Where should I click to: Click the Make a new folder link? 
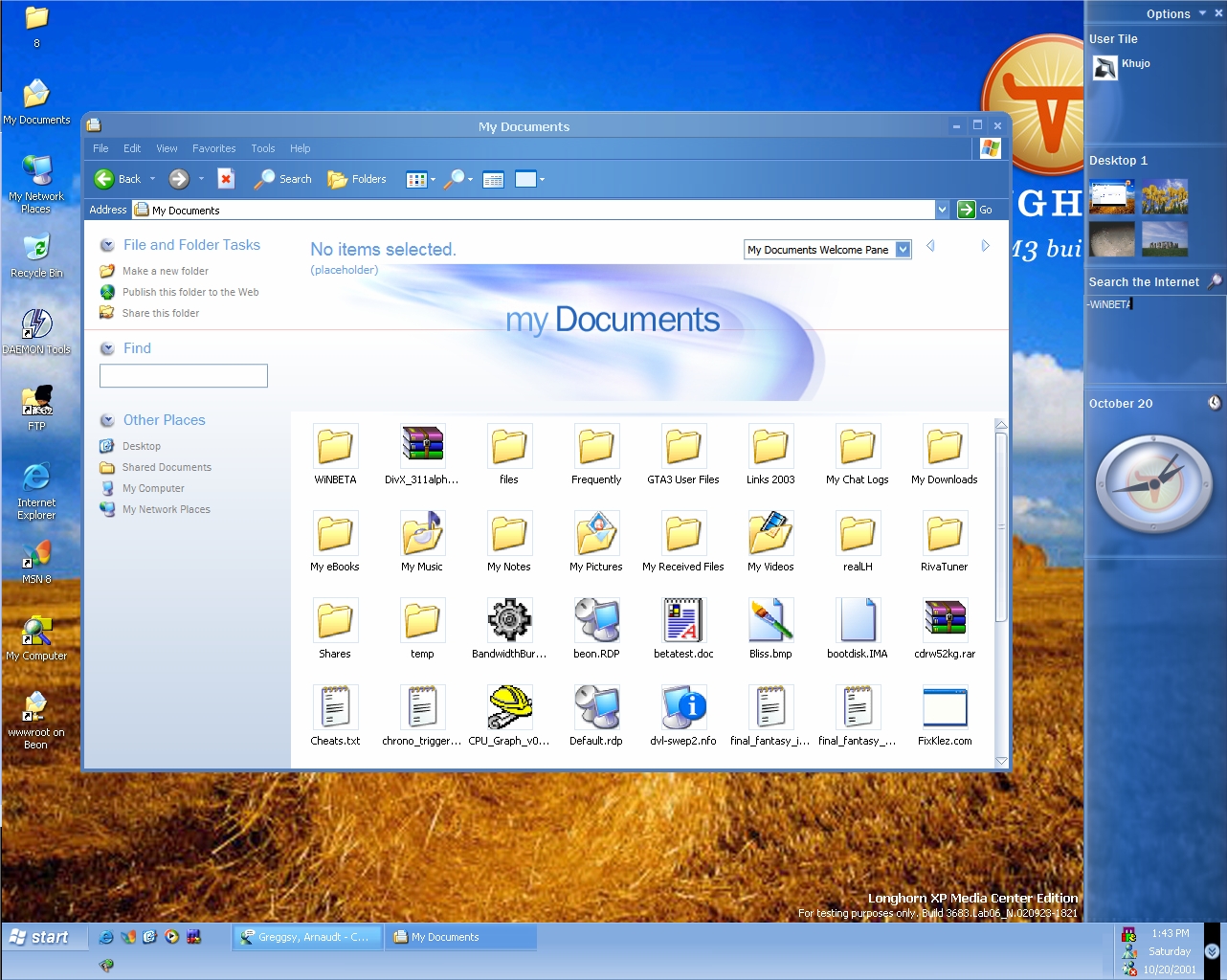point(165,271)
